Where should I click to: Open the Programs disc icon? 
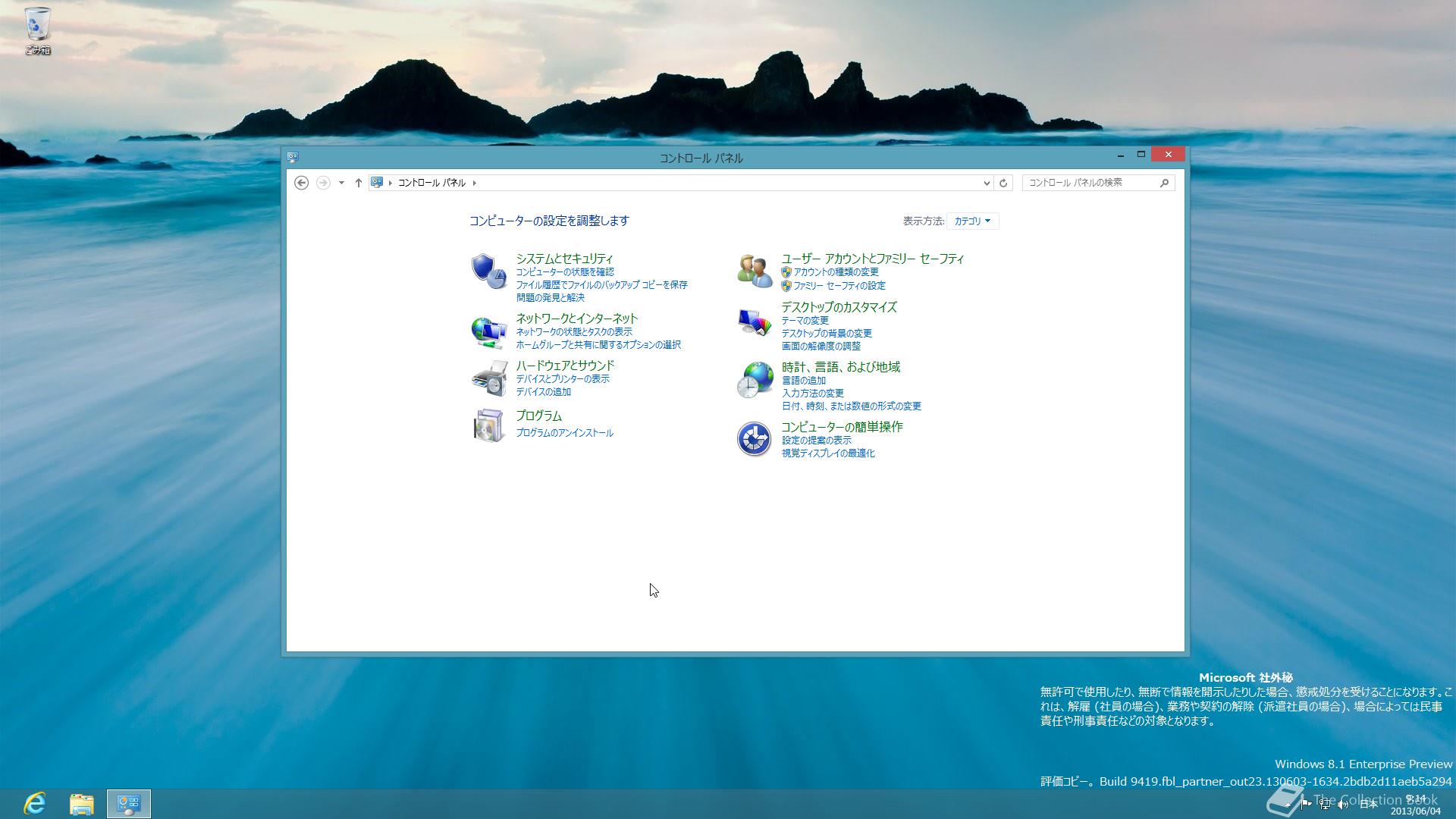point(488,425)
